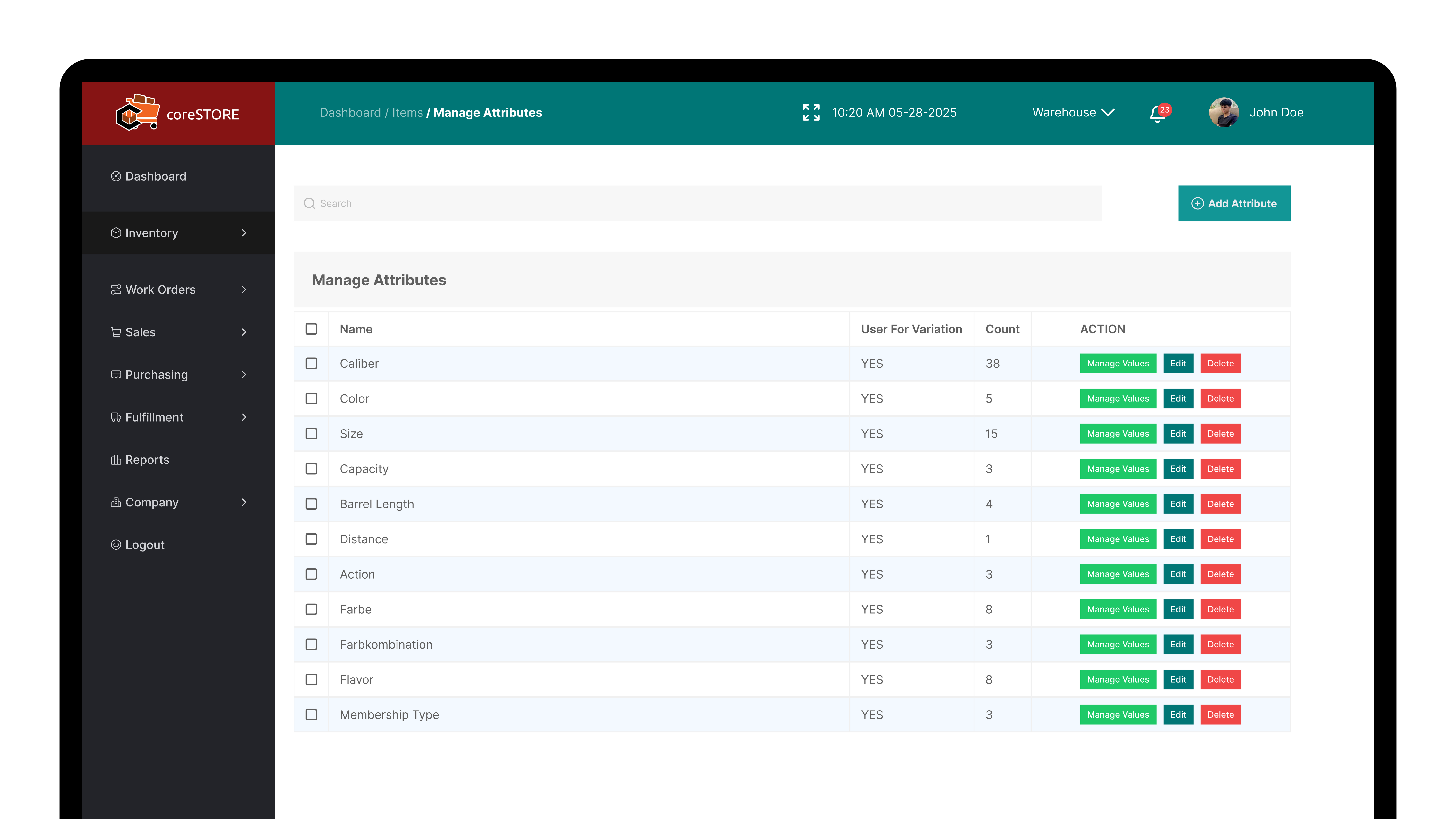Check the Caliber row checkbox
The height and width of the screenshot is (819, 1456).
(x=311, y=364)
